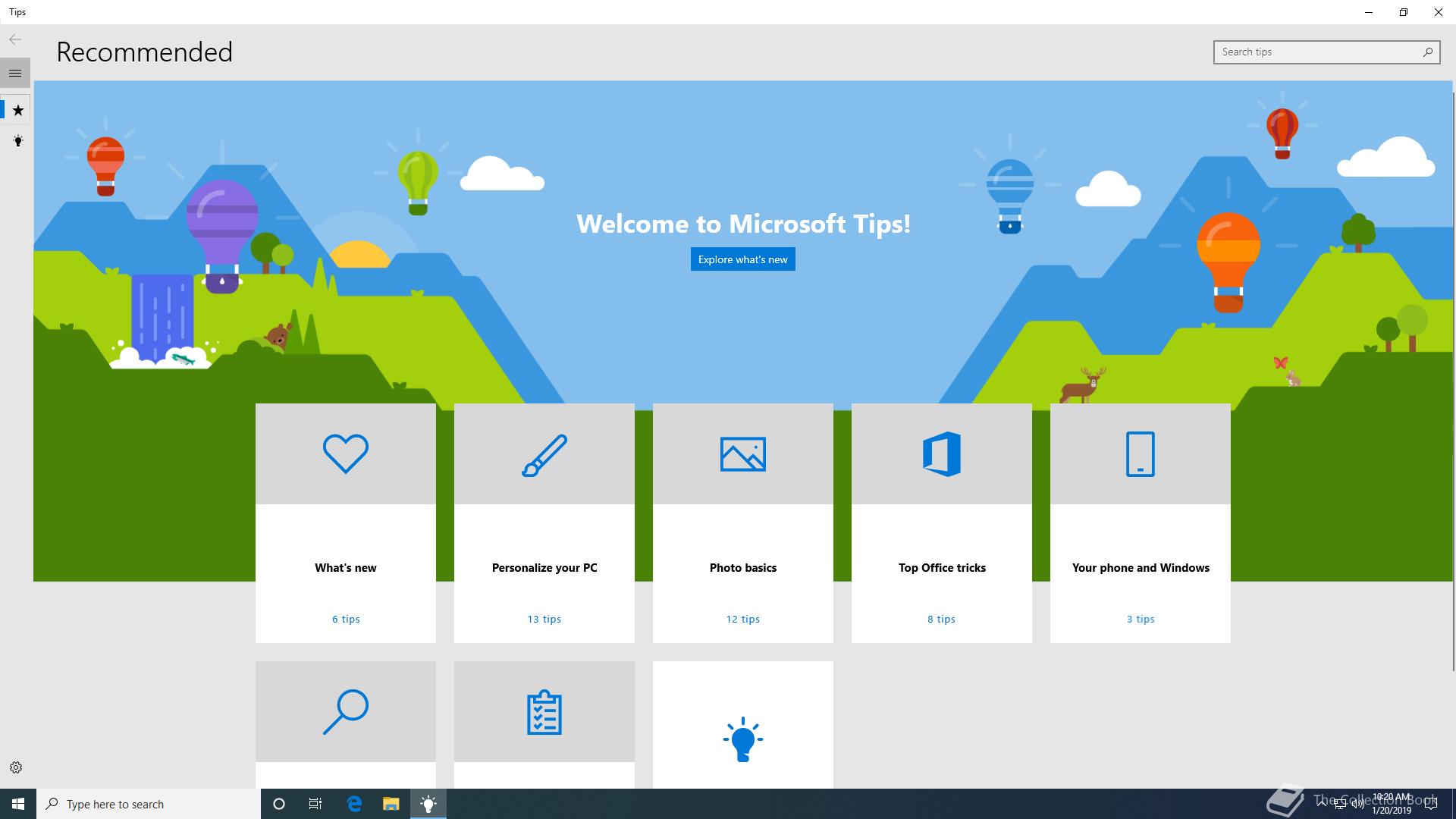
Task: Restore down the Tips window
Action: [1404, 12]
